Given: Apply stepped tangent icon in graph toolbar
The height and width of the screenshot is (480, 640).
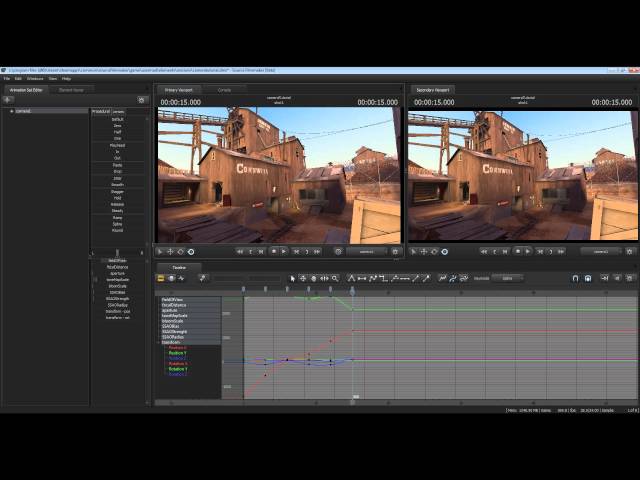Looking at the screenshot, I should coord(383,278).
